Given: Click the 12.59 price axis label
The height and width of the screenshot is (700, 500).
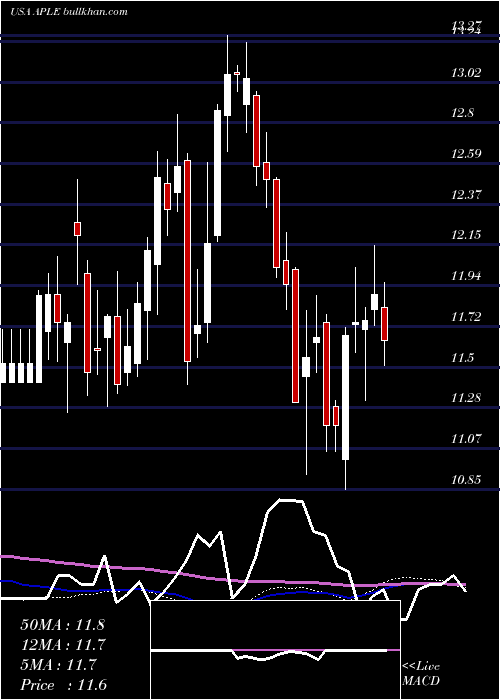Looking at the screenshot, I should [x=466, y=154].
